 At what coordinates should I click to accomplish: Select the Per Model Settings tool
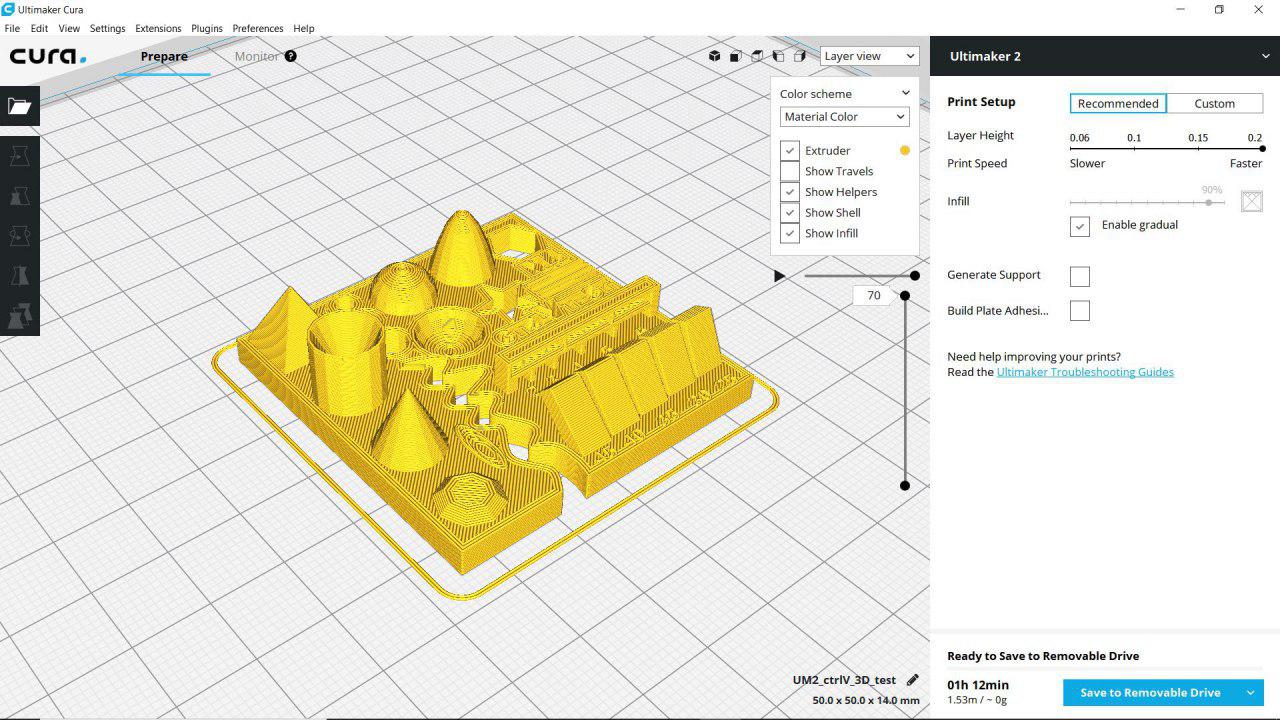(19, 316)
